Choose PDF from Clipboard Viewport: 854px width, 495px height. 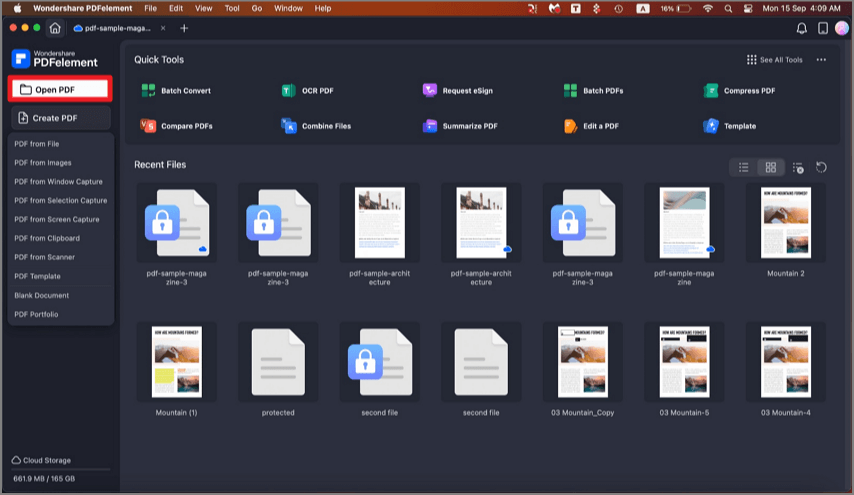tap(47, 239)
